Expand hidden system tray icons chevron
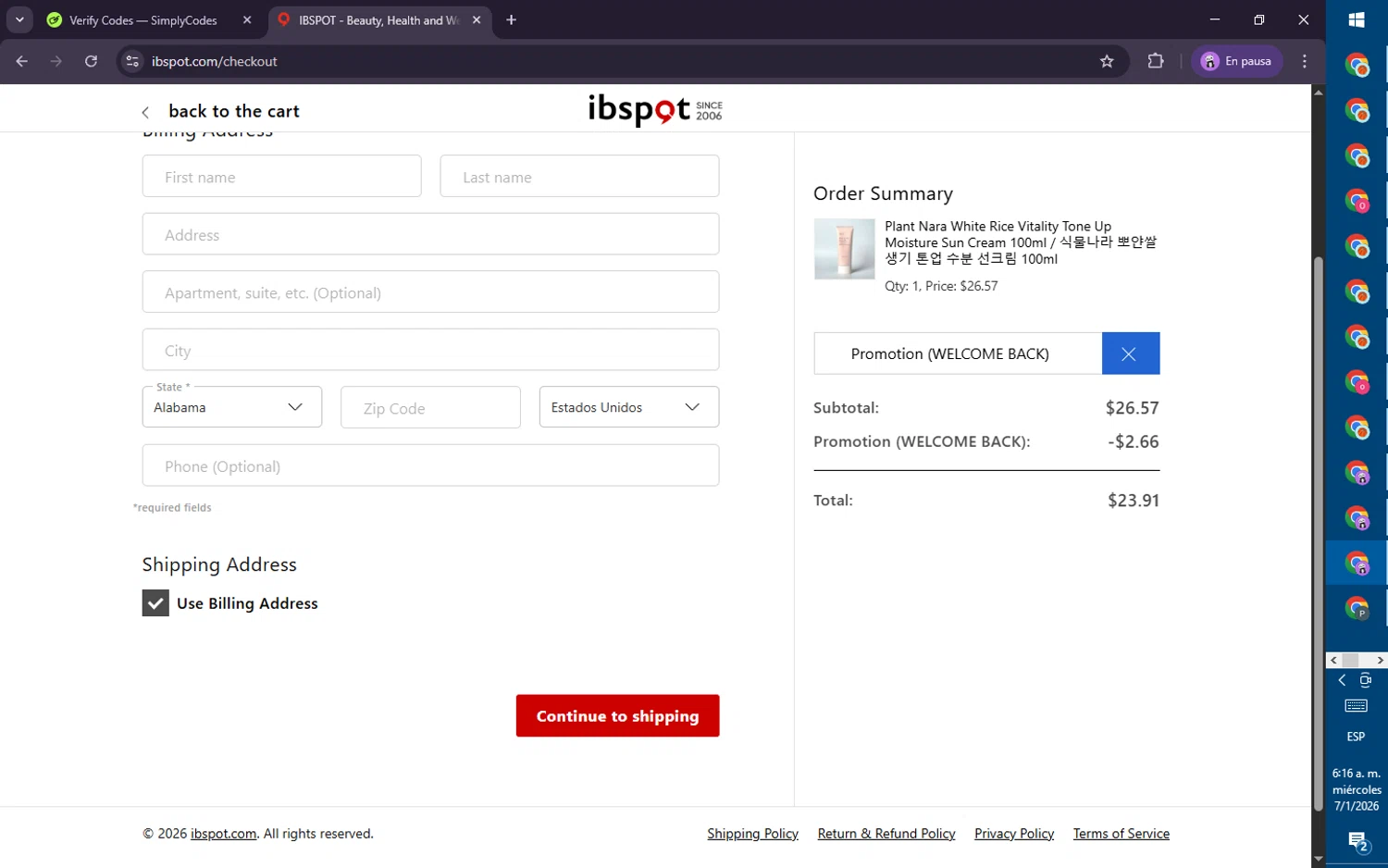The width and height of the screenshot is (1388, 868). pos(1342,680)
